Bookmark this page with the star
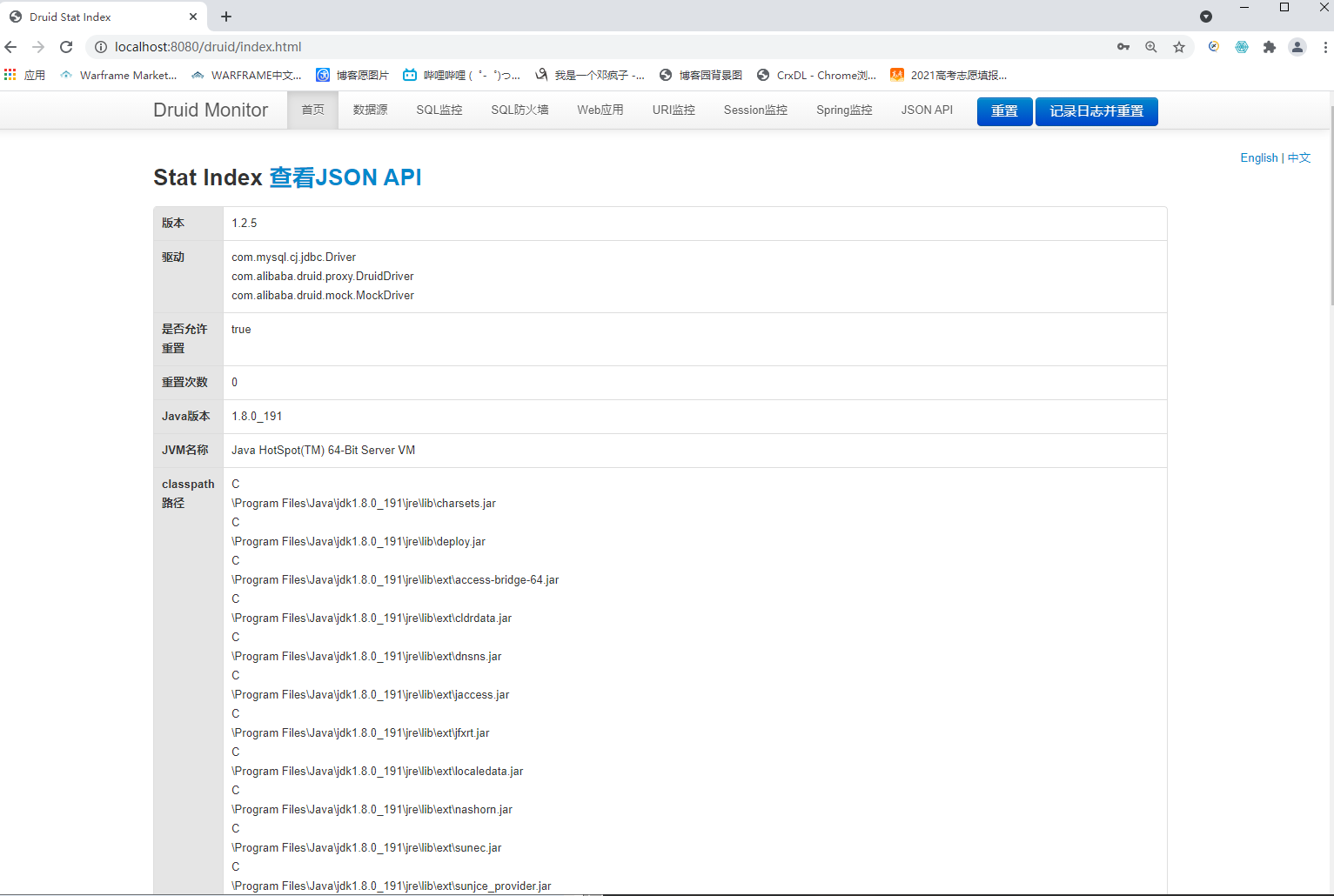 (1179, 47)
